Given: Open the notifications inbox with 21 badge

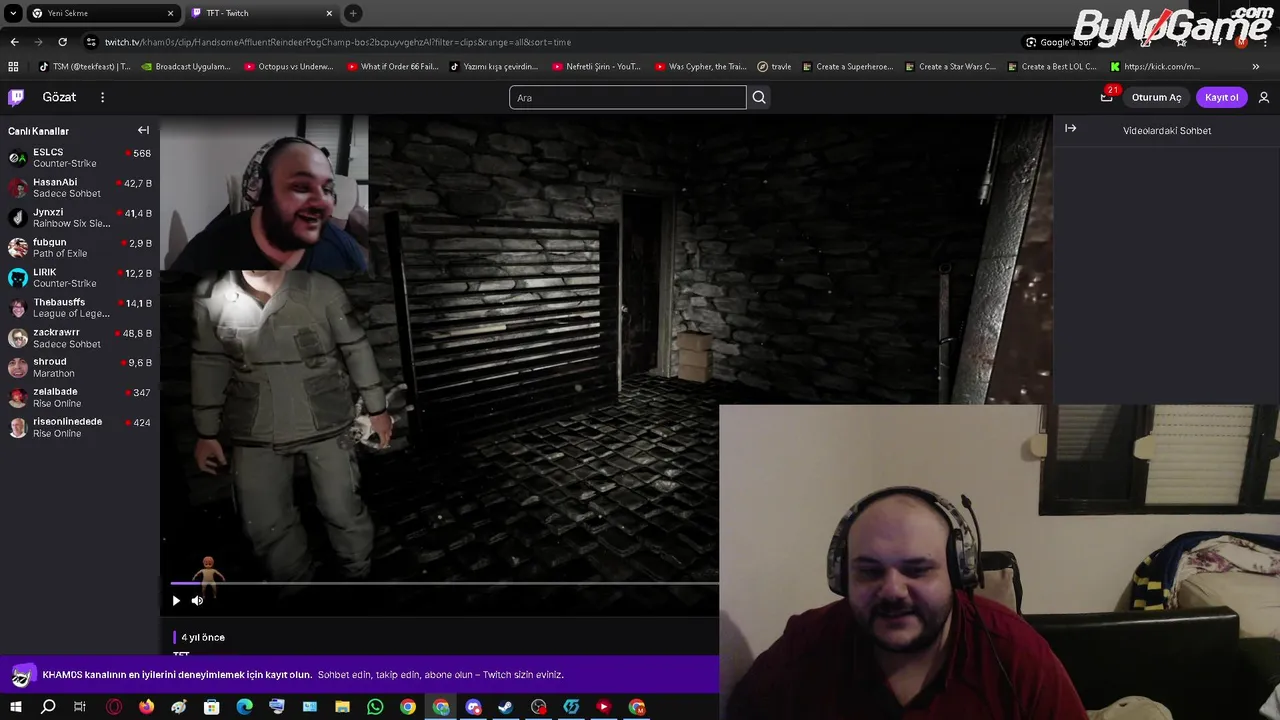Looking at the screenshot, I should (1107, 96).
